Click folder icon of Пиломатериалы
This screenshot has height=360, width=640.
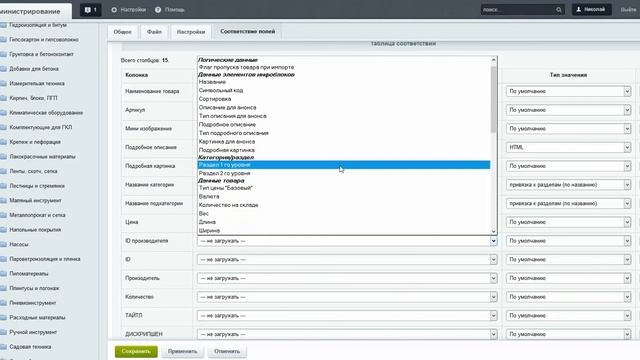pyautogui.click(x=3, y=274)
